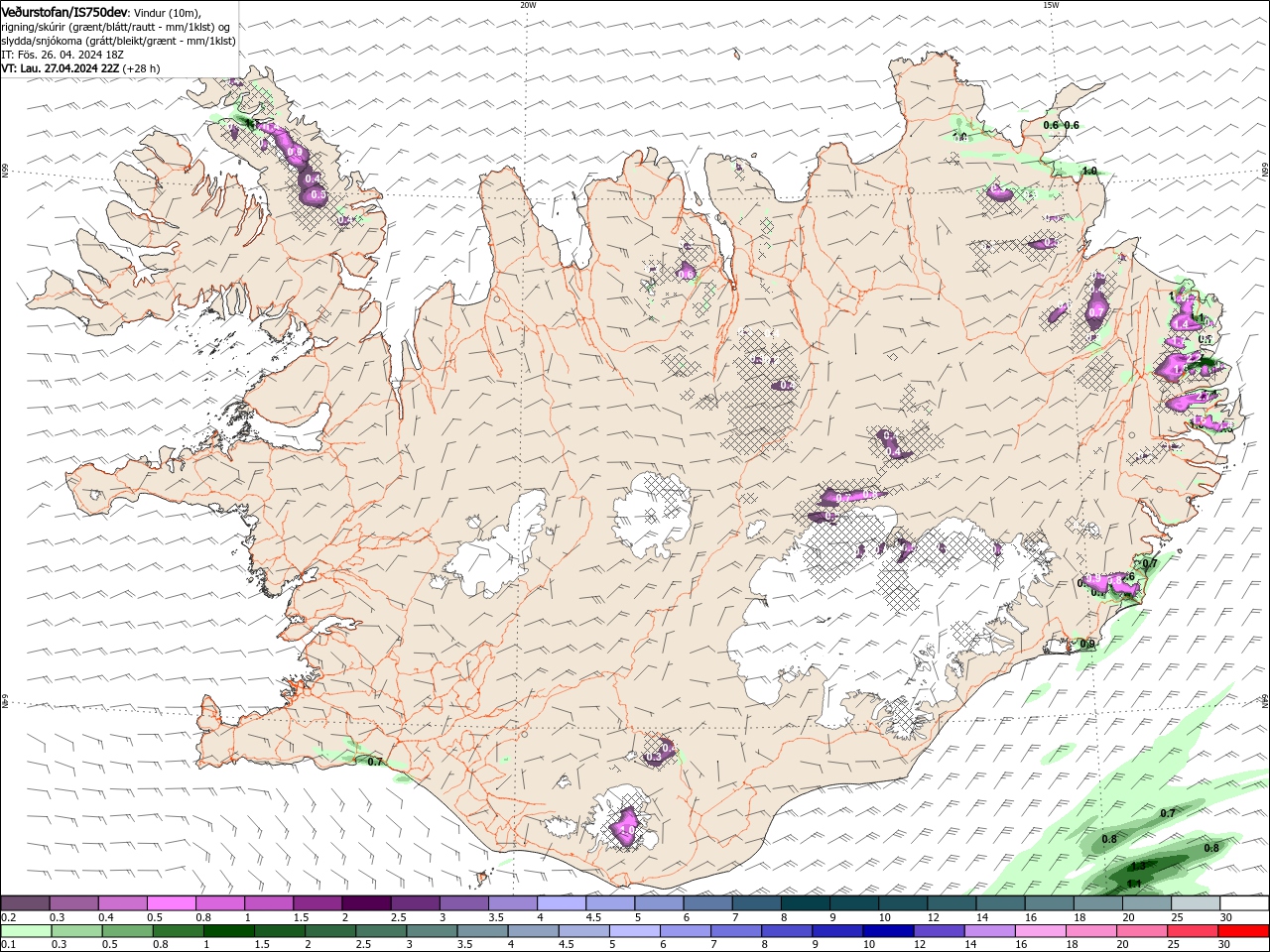Click the '0.1' label under lower scale
1270x952 pixels.
pyautogui.click(x=8, y=945)
